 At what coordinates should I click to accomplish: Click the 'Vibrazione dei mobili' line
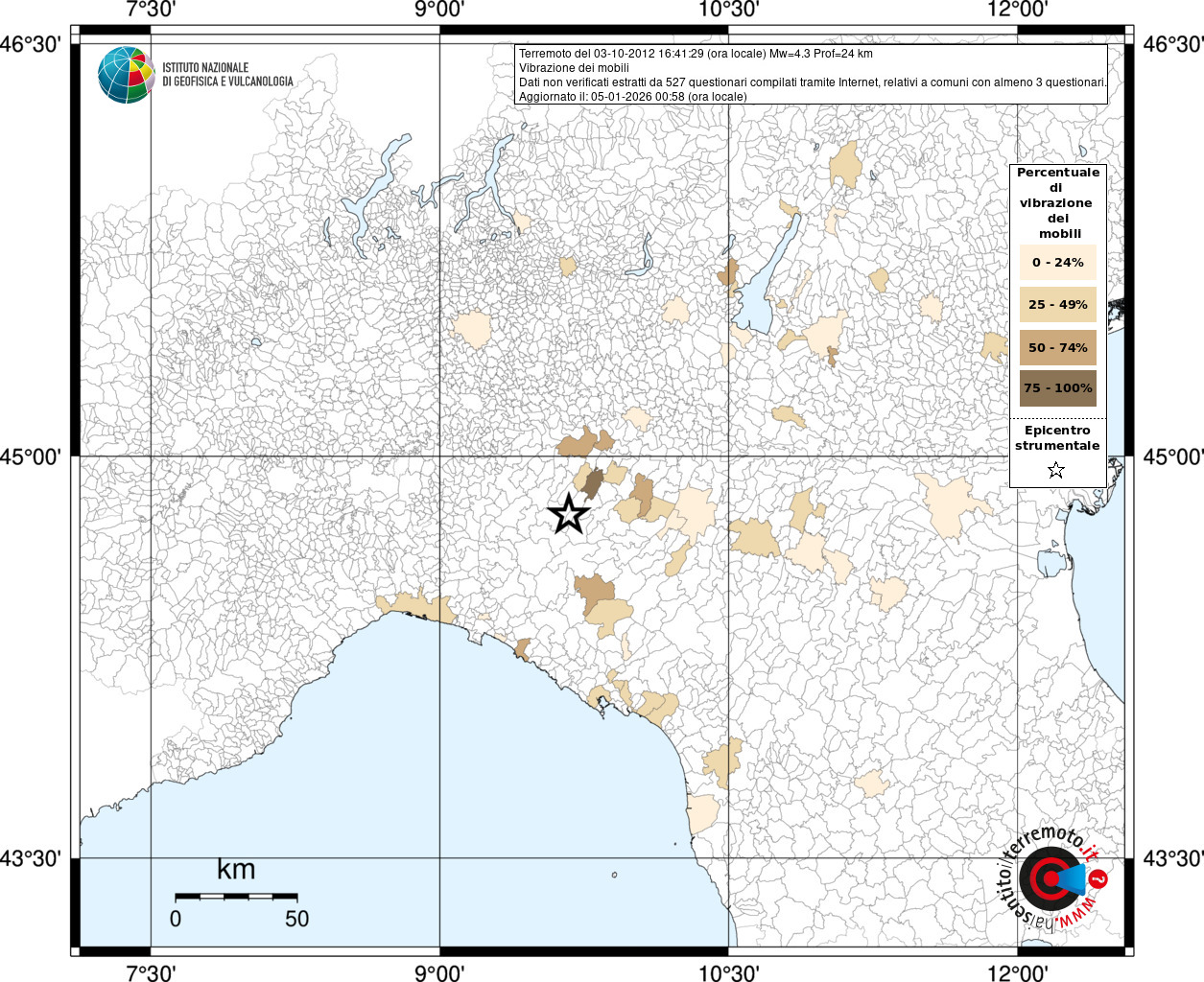(574, 68)
